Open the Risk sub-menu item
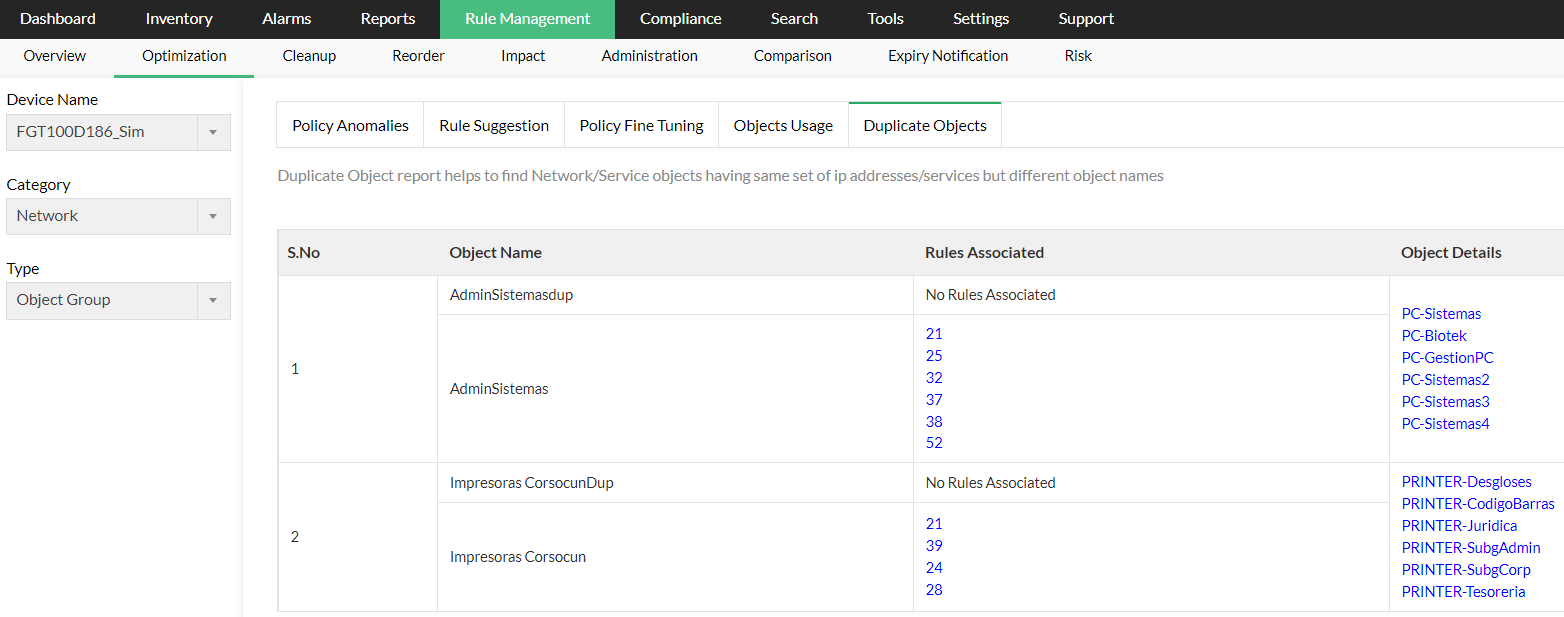 [1078, 56]
